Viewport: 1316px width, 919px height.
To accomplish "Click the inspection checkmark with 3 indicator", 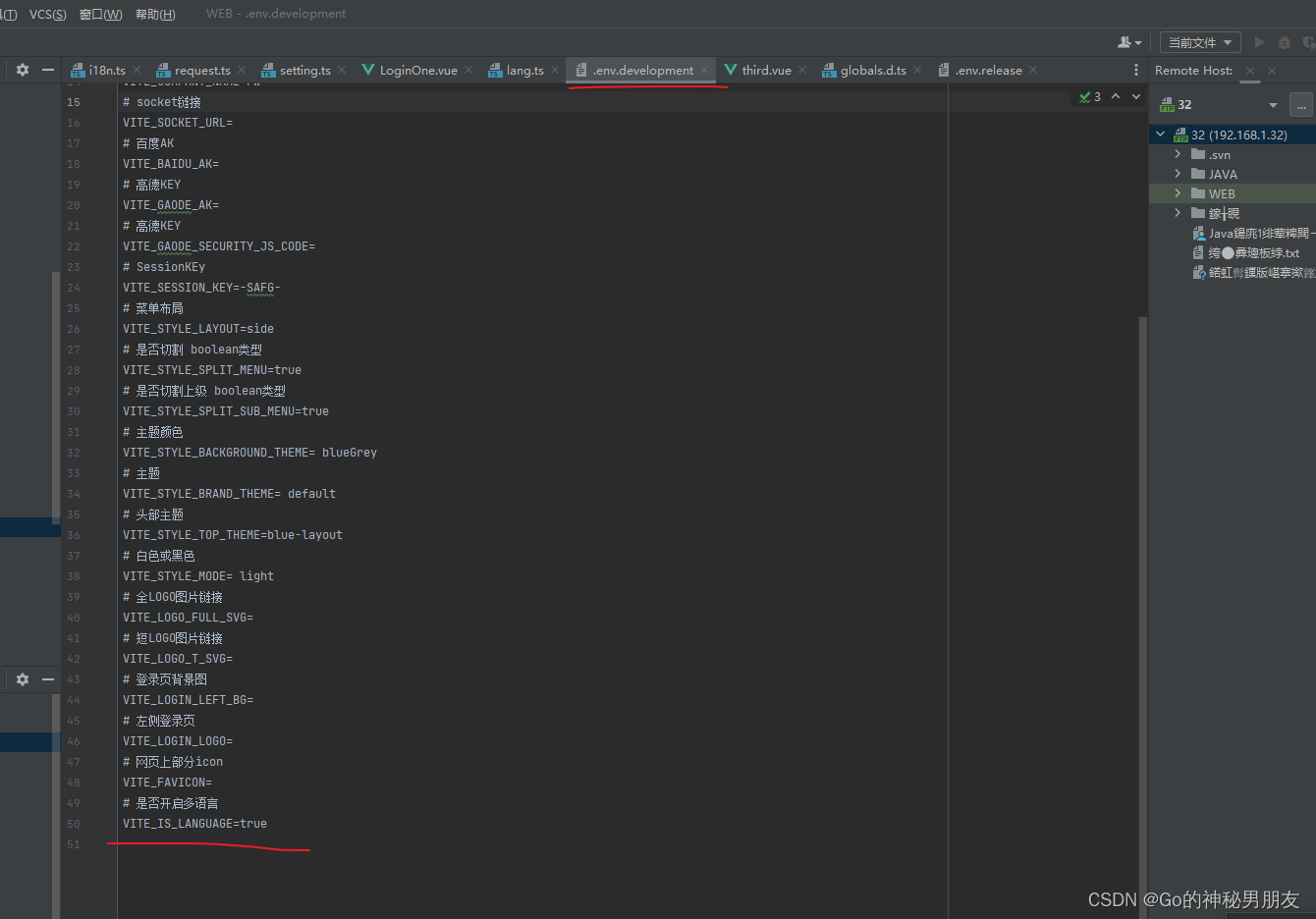I will pyautogui.click(x=1090, y=96).
